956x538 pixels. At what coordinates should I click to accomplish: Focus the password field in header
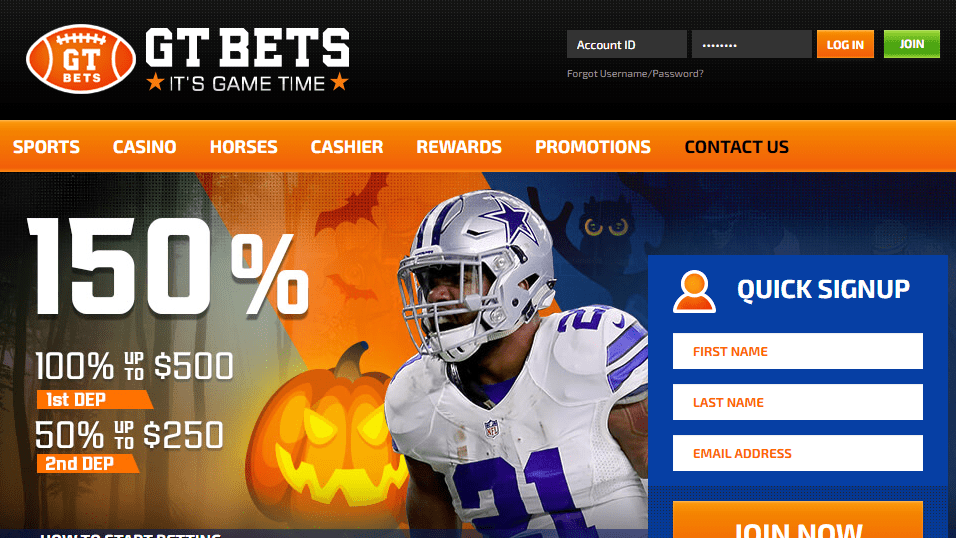click(x=752, y=45)
